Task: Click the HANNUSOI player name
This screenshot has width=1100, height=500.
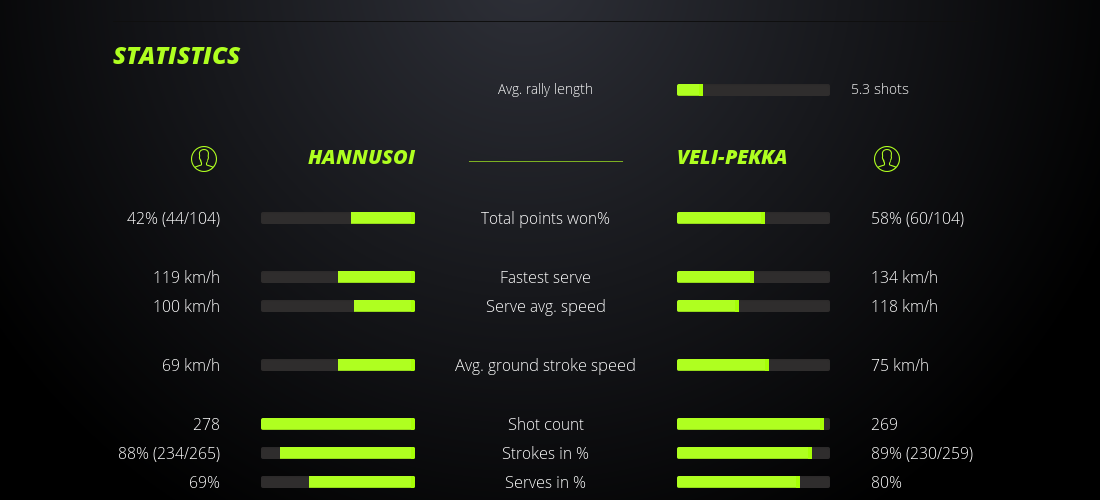Action: pyautogui.click(x=361, y=158)
